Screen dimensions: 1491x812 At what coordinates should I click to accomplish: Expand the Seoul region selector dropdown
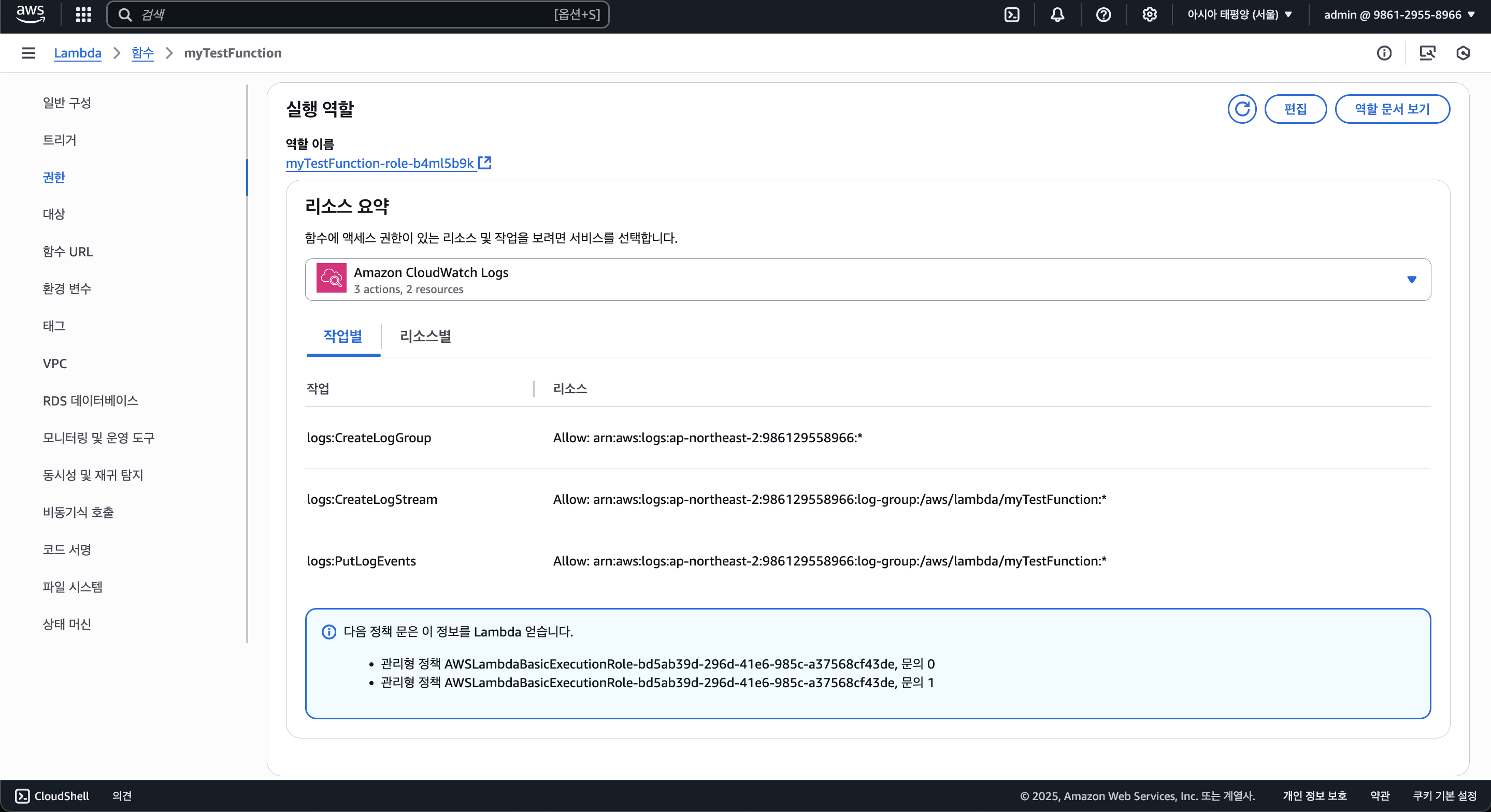[1239, 15]
